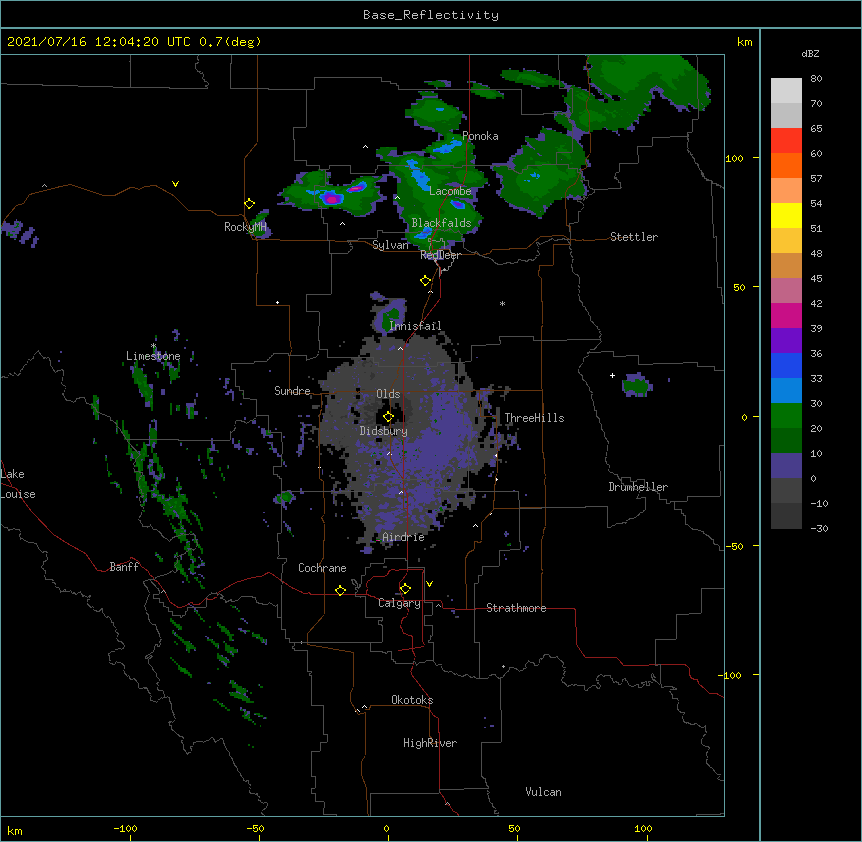Click the yellow diamond marker beside RockyMH
862x842 pixels.
coord(249,204)
